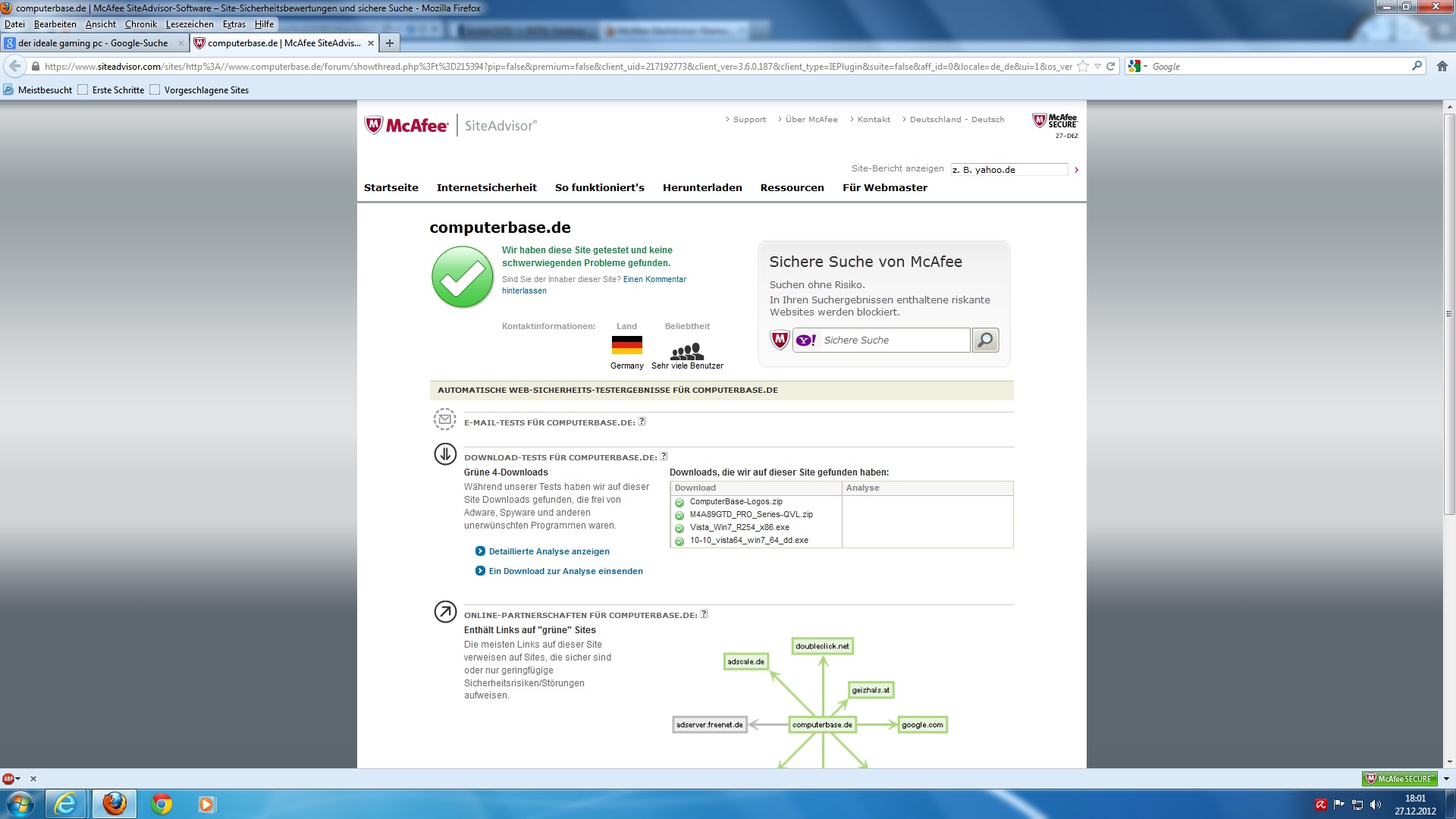
Task: Click help icon beside Download-Tests heading
Action: (664, 457)
